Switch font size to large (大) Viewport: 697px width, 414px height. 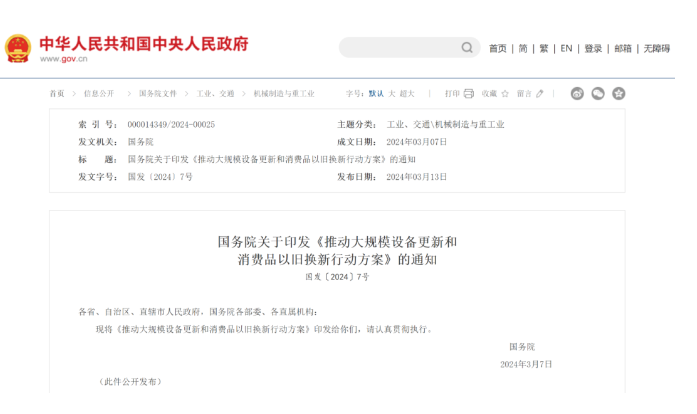click(392, 94)
